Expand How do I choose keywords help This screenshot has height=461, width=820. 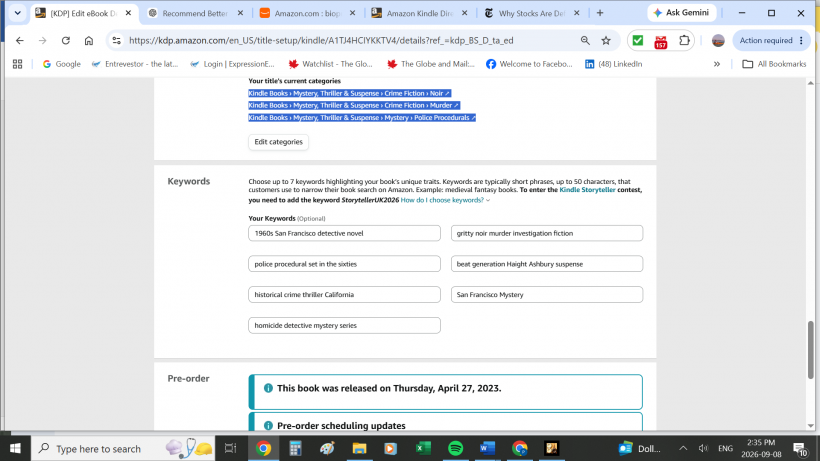click(445, 200)
